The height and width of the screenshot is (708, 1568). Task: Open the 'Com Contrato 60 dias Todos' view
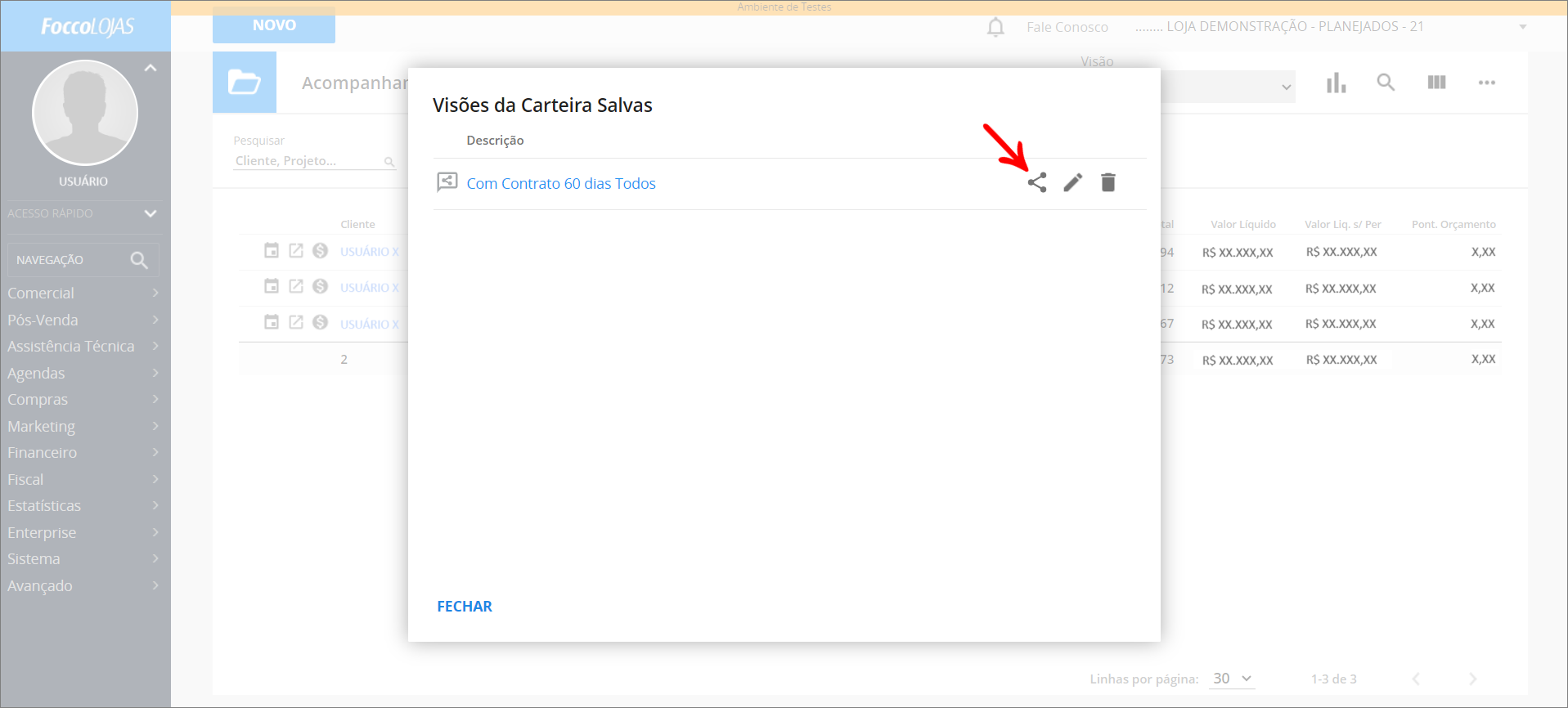561,184
